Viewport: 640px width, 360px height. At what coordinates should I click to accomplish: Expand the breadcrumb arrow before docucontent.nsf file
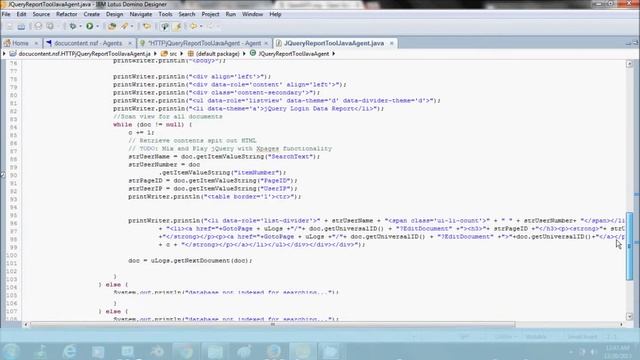(4, 53)
